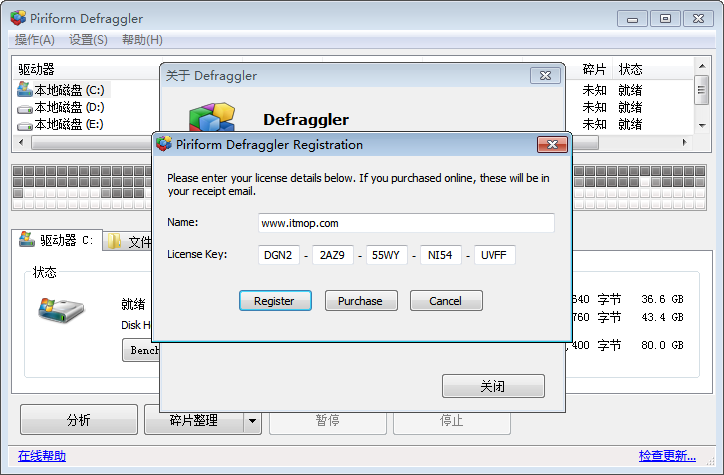Open the 操作(A) menu

[35, 40]
